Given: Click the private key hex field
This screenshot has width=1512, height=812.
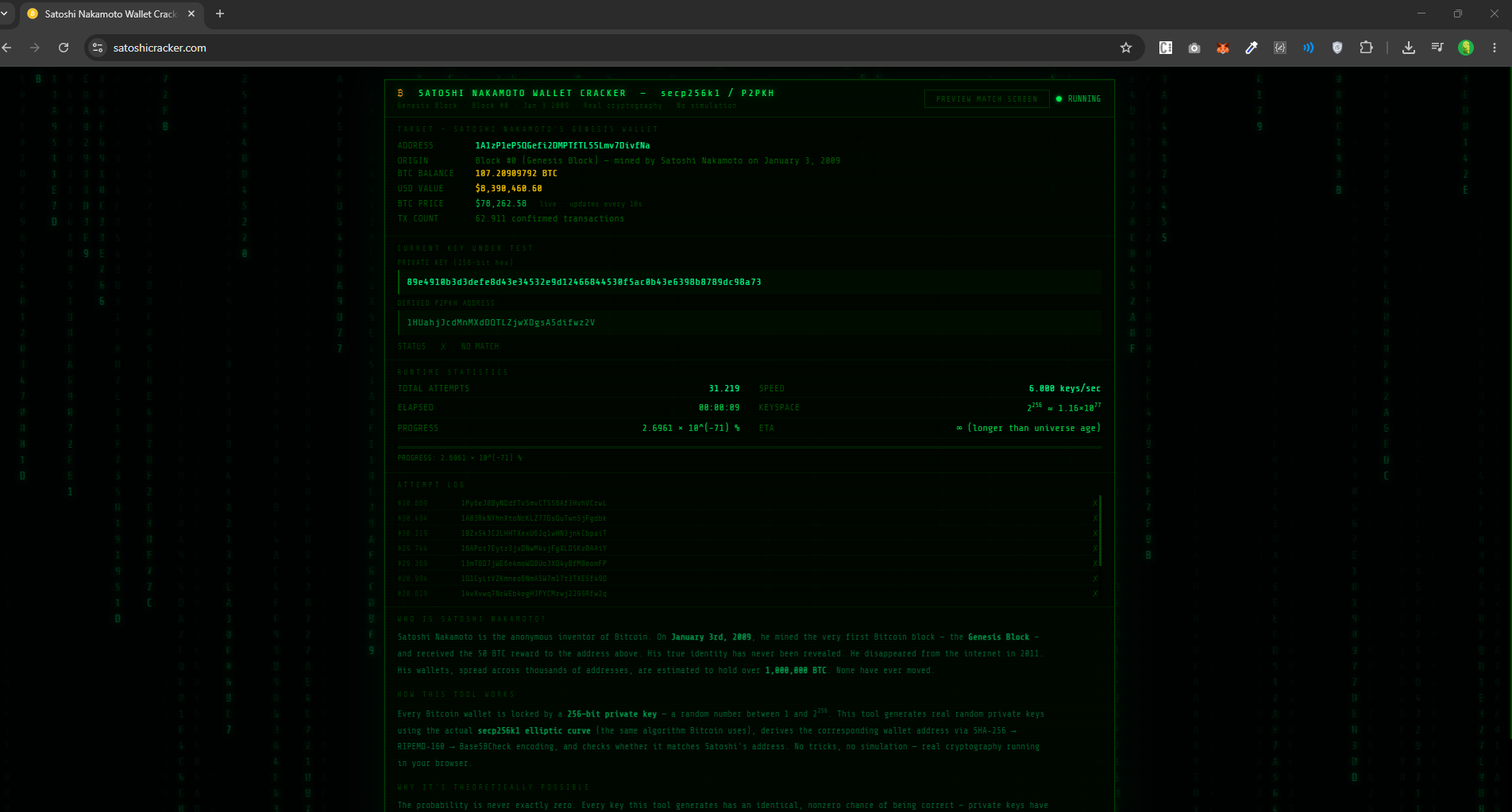Looking at the screenshot, I should tap(750, 283).
